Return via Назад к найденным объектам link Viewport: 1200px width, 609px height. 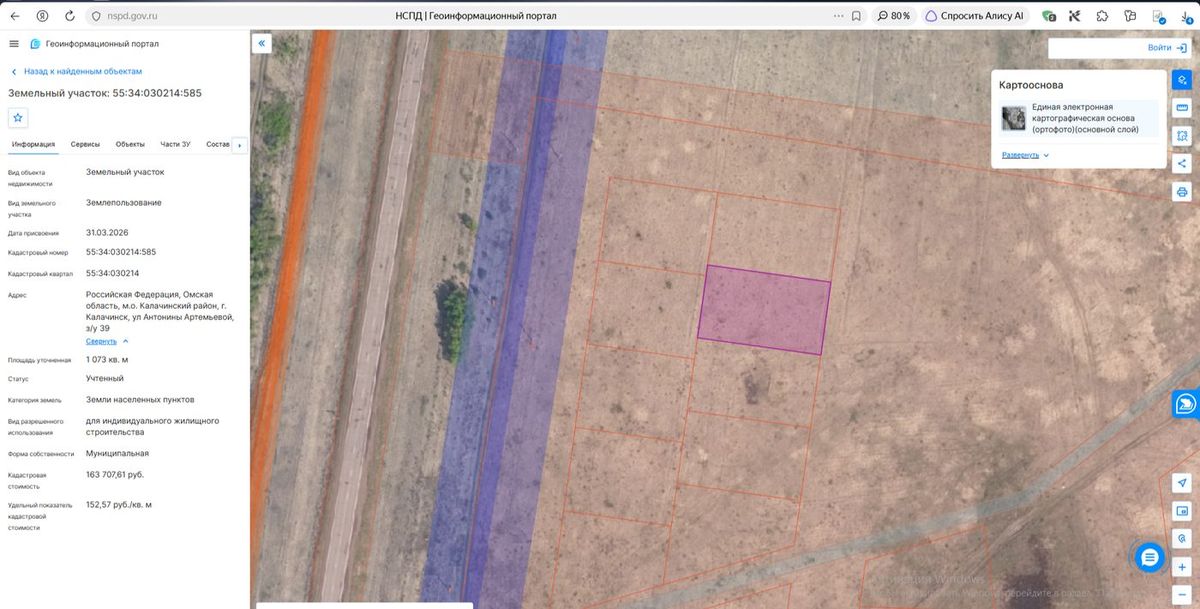76,71
